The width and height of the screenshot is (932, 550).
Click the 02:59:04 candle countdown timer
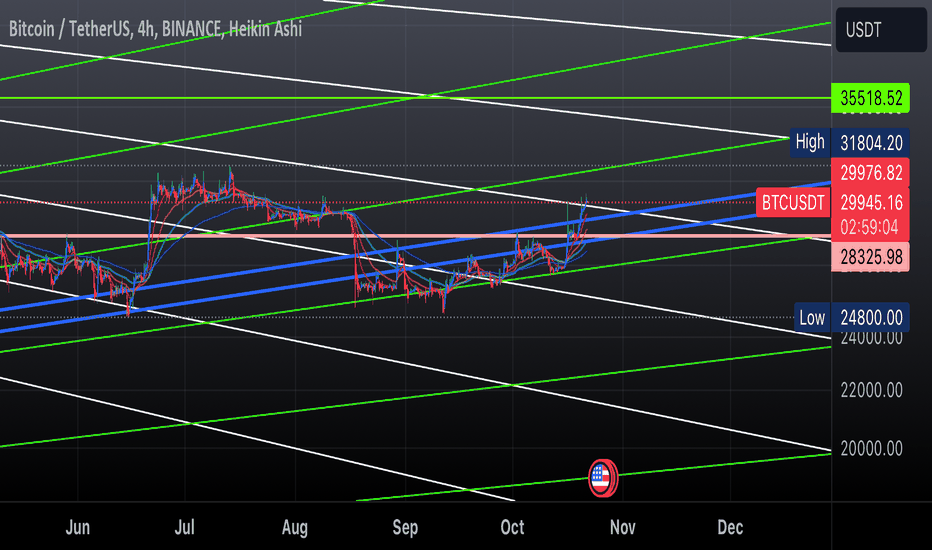point(869,228)
